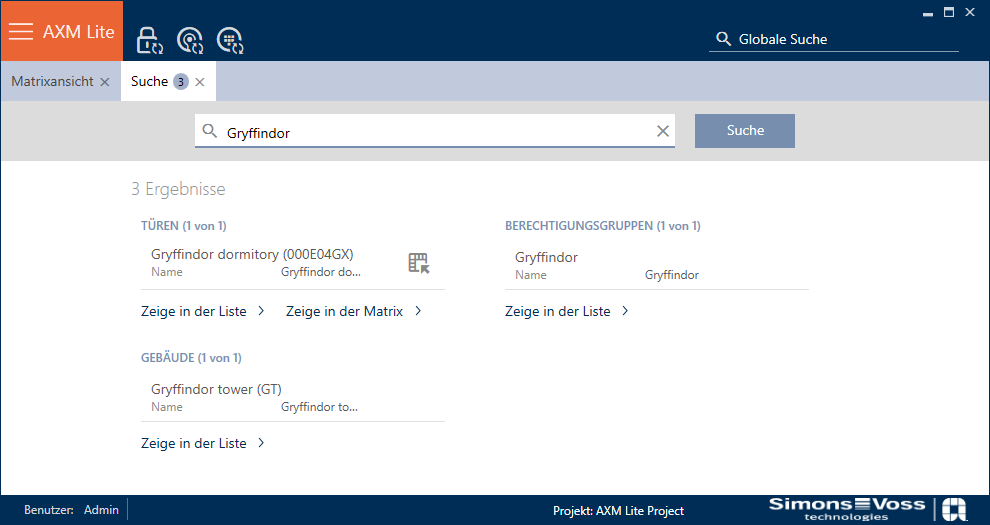This screenshot has width=990, height=525.
Task: Select the Suche tab
Action: (x=150, y=82)
